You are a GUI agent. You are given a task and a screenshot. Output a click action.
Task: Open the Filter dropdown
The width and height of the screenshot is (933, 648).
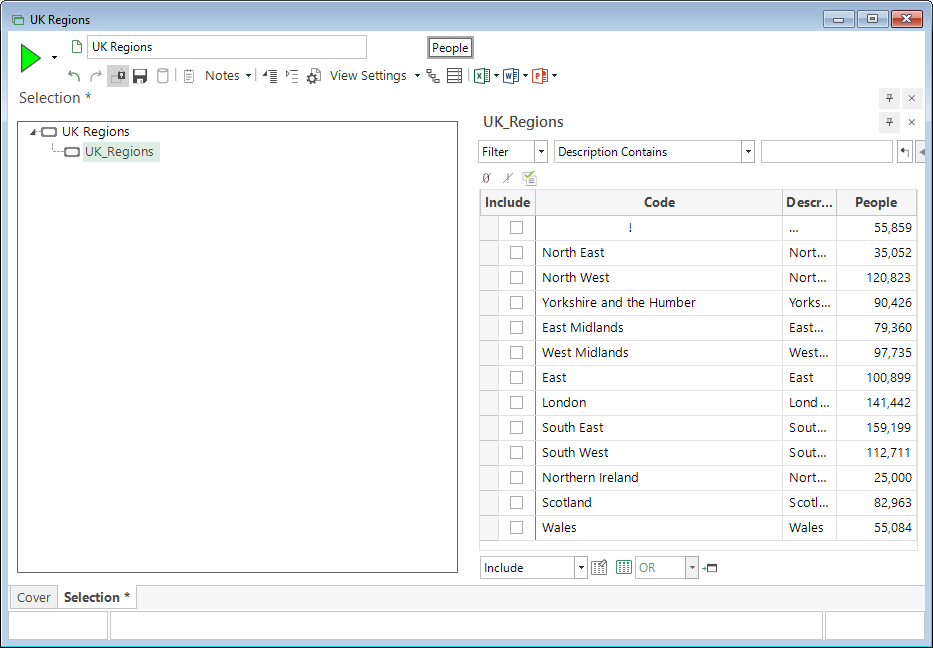click(x=541, y=152)
